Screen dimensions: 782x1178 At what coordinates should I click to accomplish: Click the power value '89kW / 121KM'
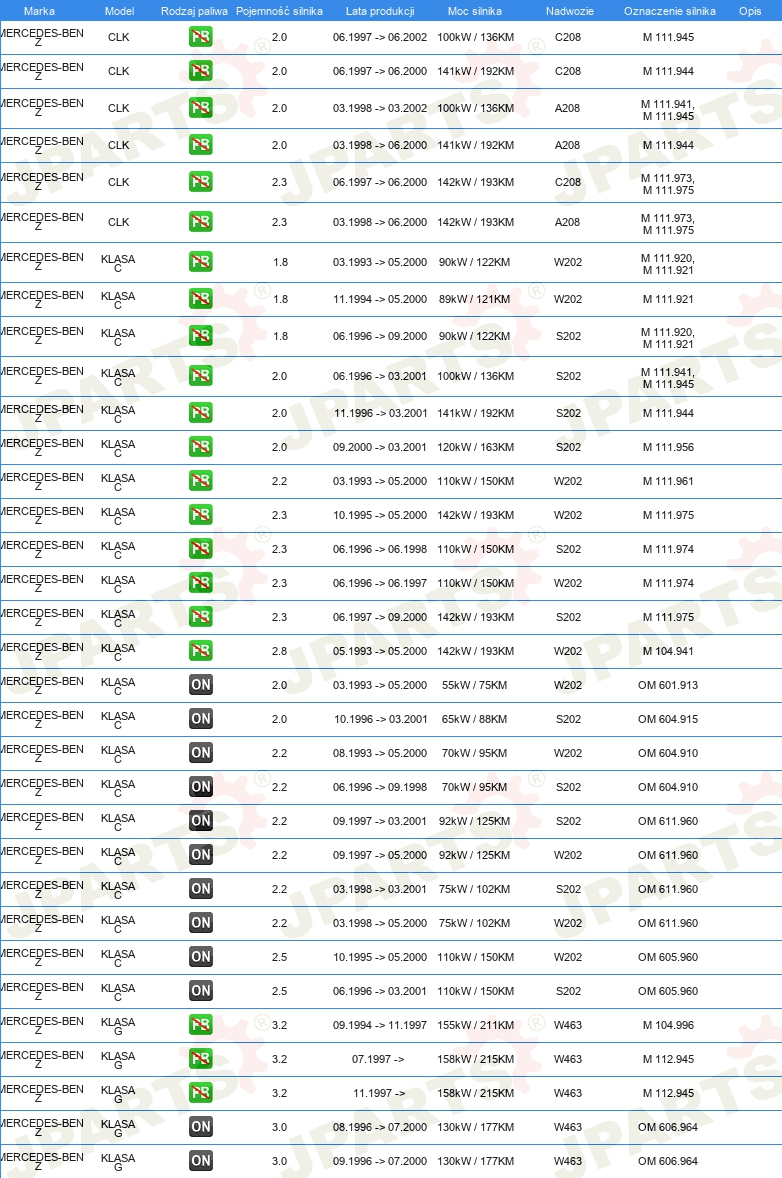tap(475, 299)
